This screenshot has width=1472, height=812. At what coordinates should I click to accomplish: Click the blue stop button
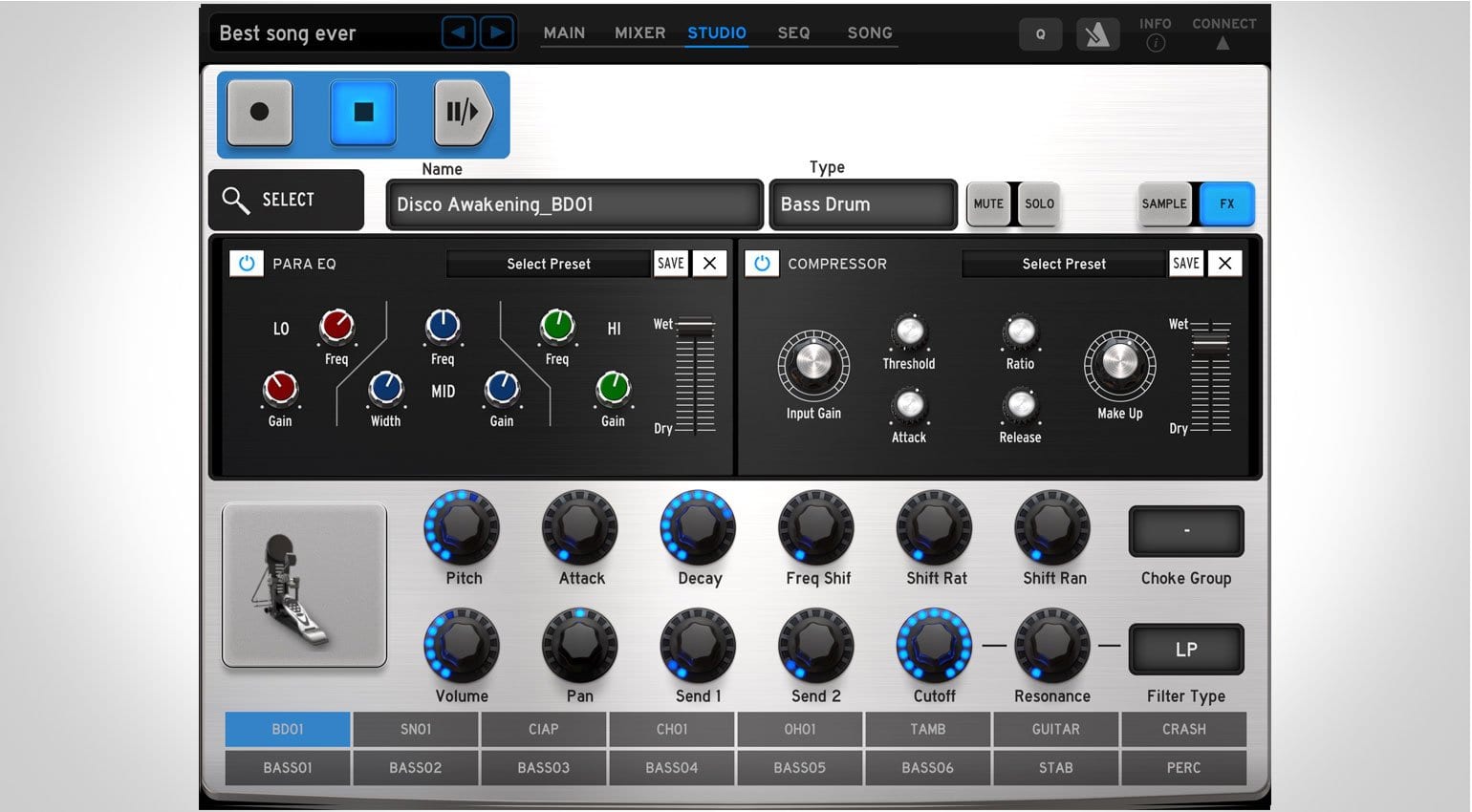coord(363,113)
